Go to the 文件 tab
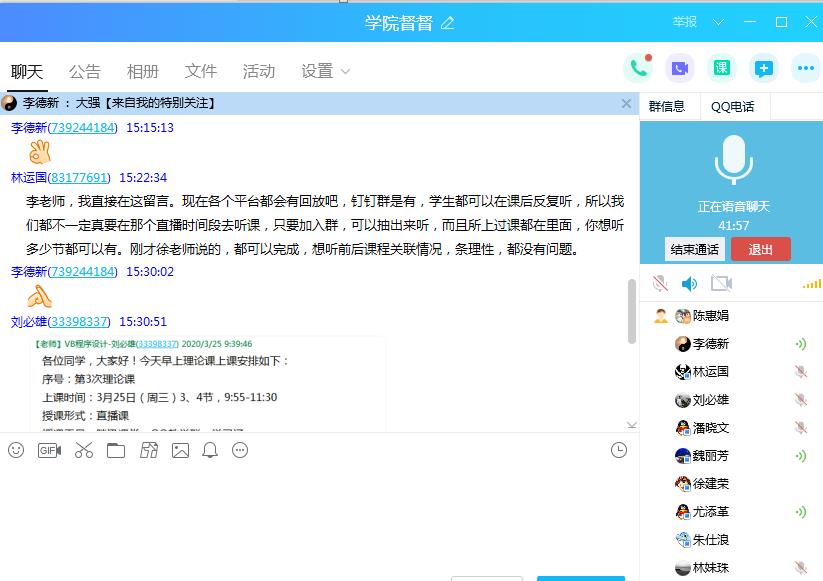The width and height of the screenshot is (823, 581). pos(201,71)
